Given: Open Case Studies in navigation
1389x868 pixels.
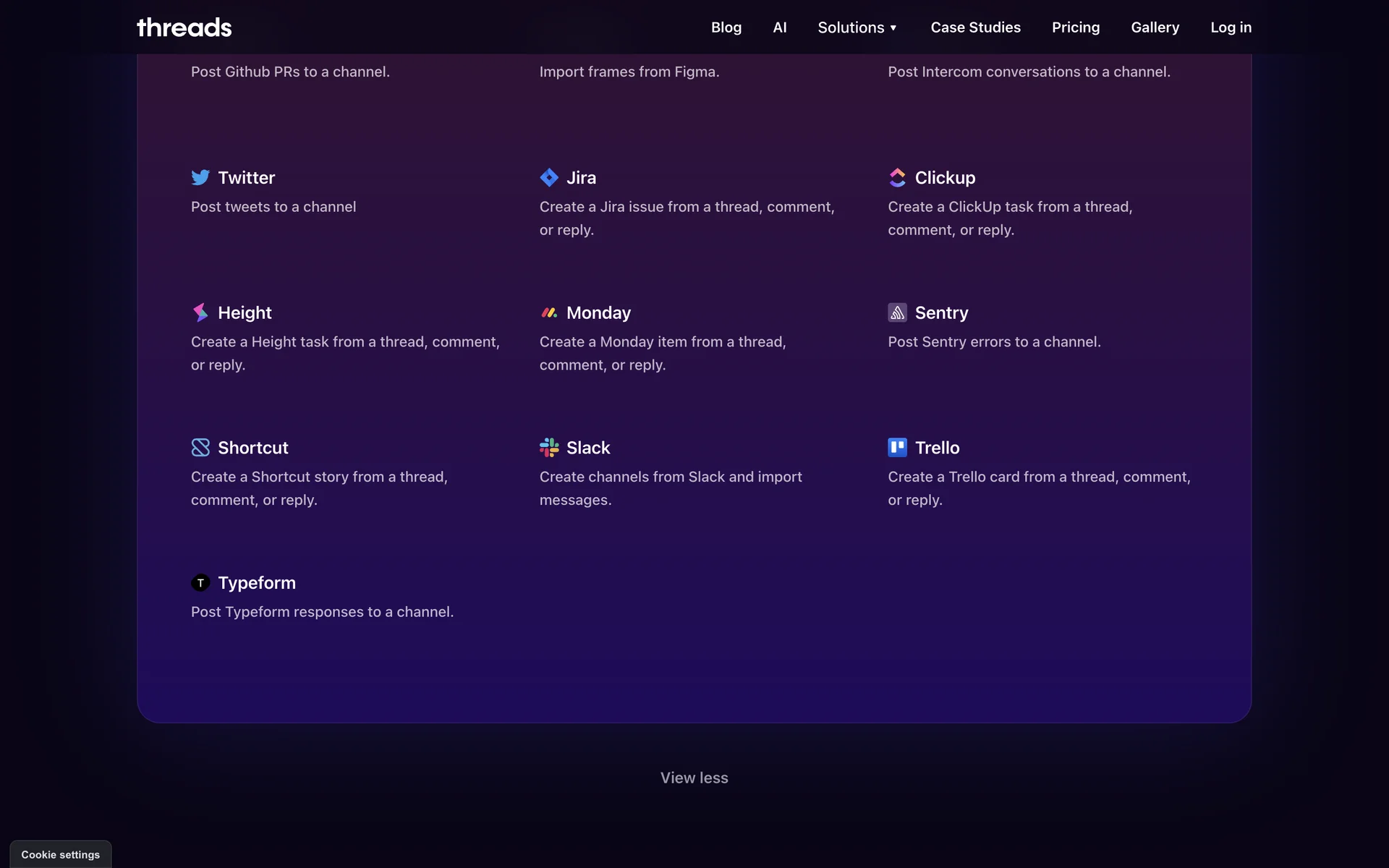Looking at the screenshot, I should point(975,27).
